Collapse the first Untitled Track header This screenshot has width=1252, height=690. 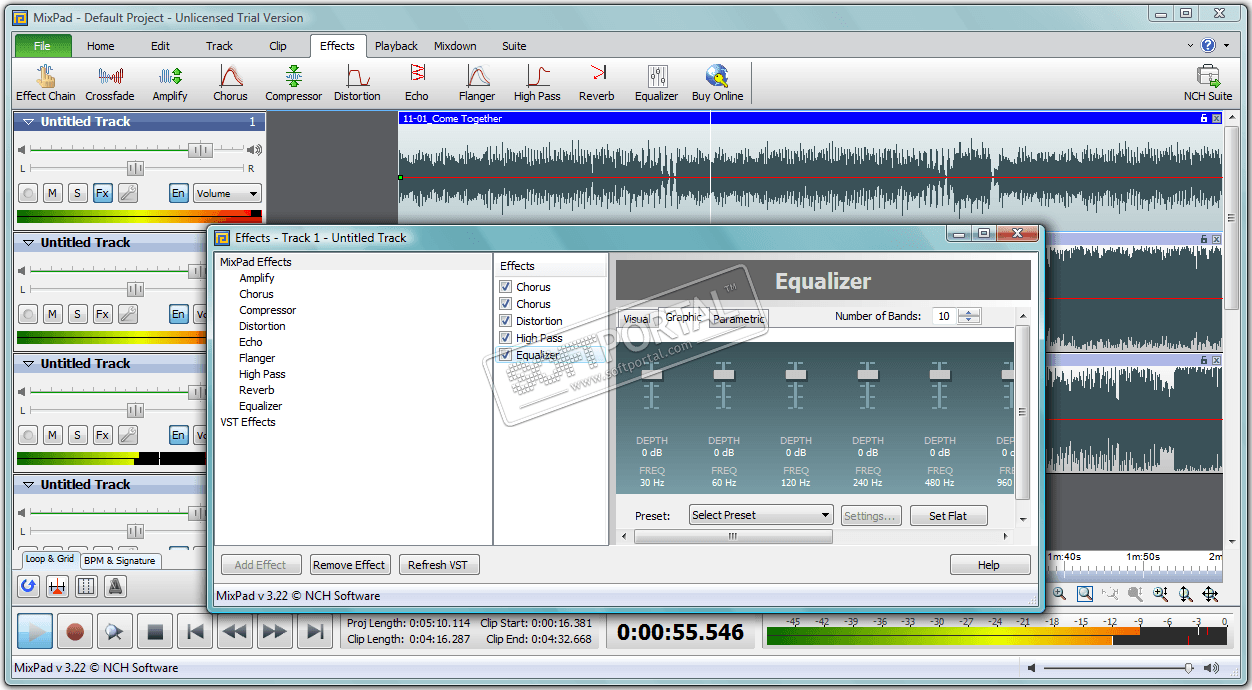[x=28, y=122]
